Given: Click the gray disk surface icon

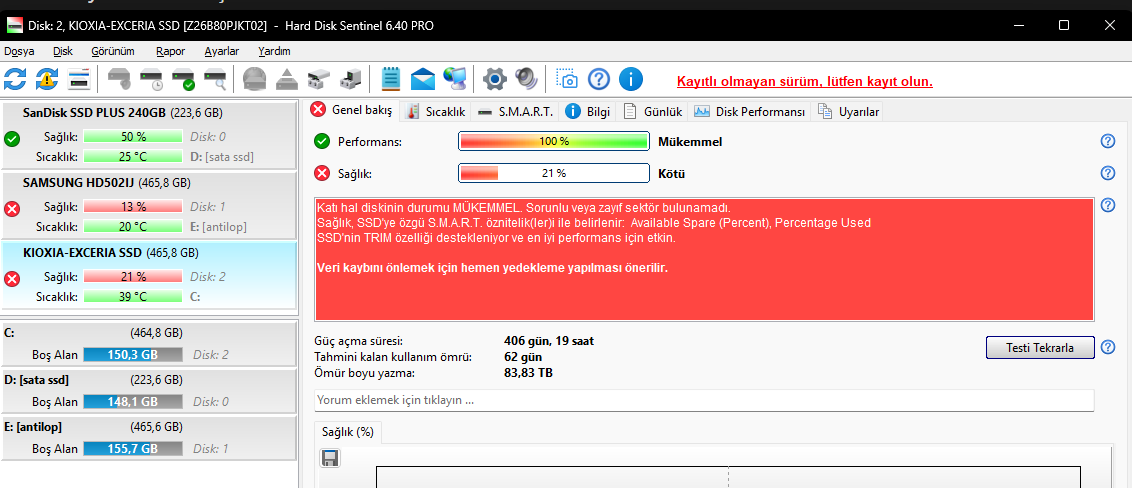Looking at the screenshot, I should pyautogui.click(x=255, y=79).
